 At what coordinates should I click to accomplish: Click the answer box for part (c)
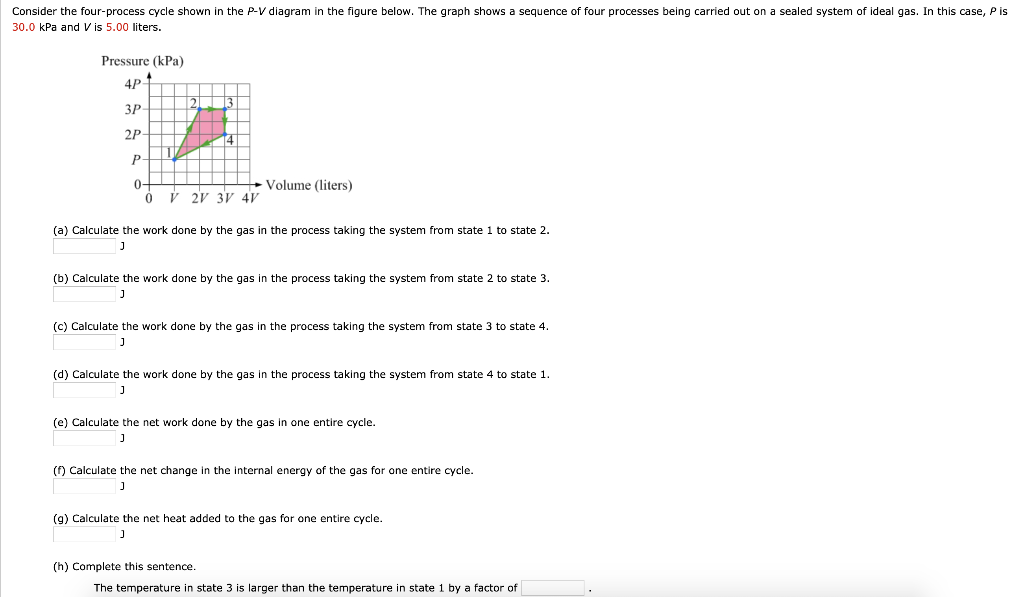click(x=83, y=341)
